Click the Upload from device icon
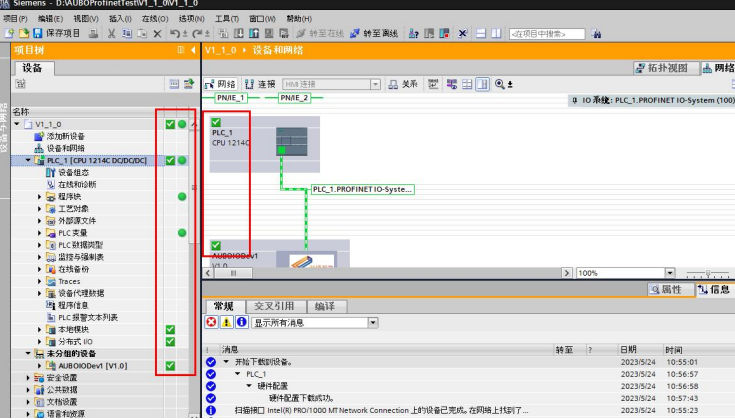 point(254,33)
